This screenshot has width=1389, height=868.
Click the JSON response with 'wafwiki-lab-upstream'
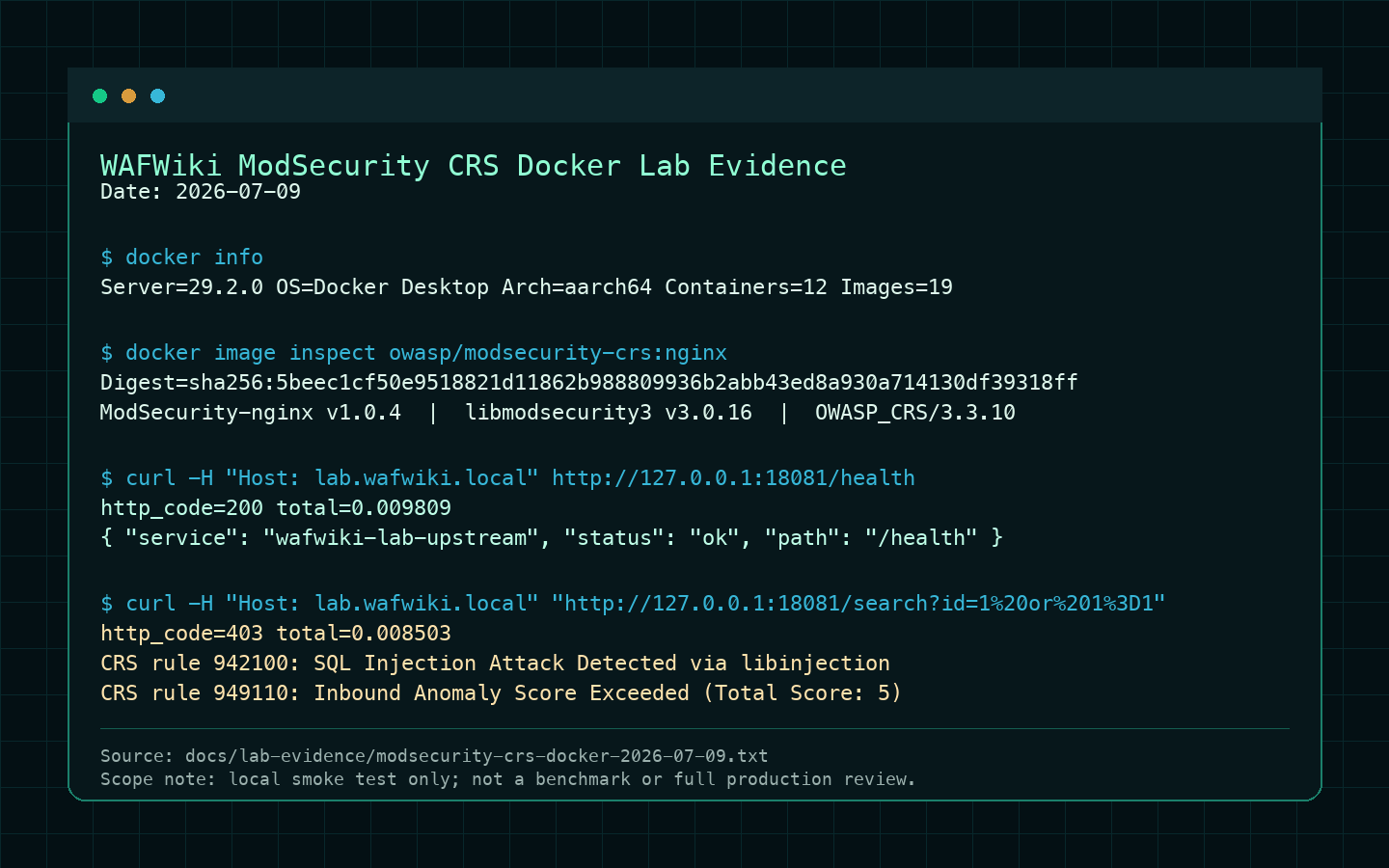pyautogui.click(x=552, y=538)
